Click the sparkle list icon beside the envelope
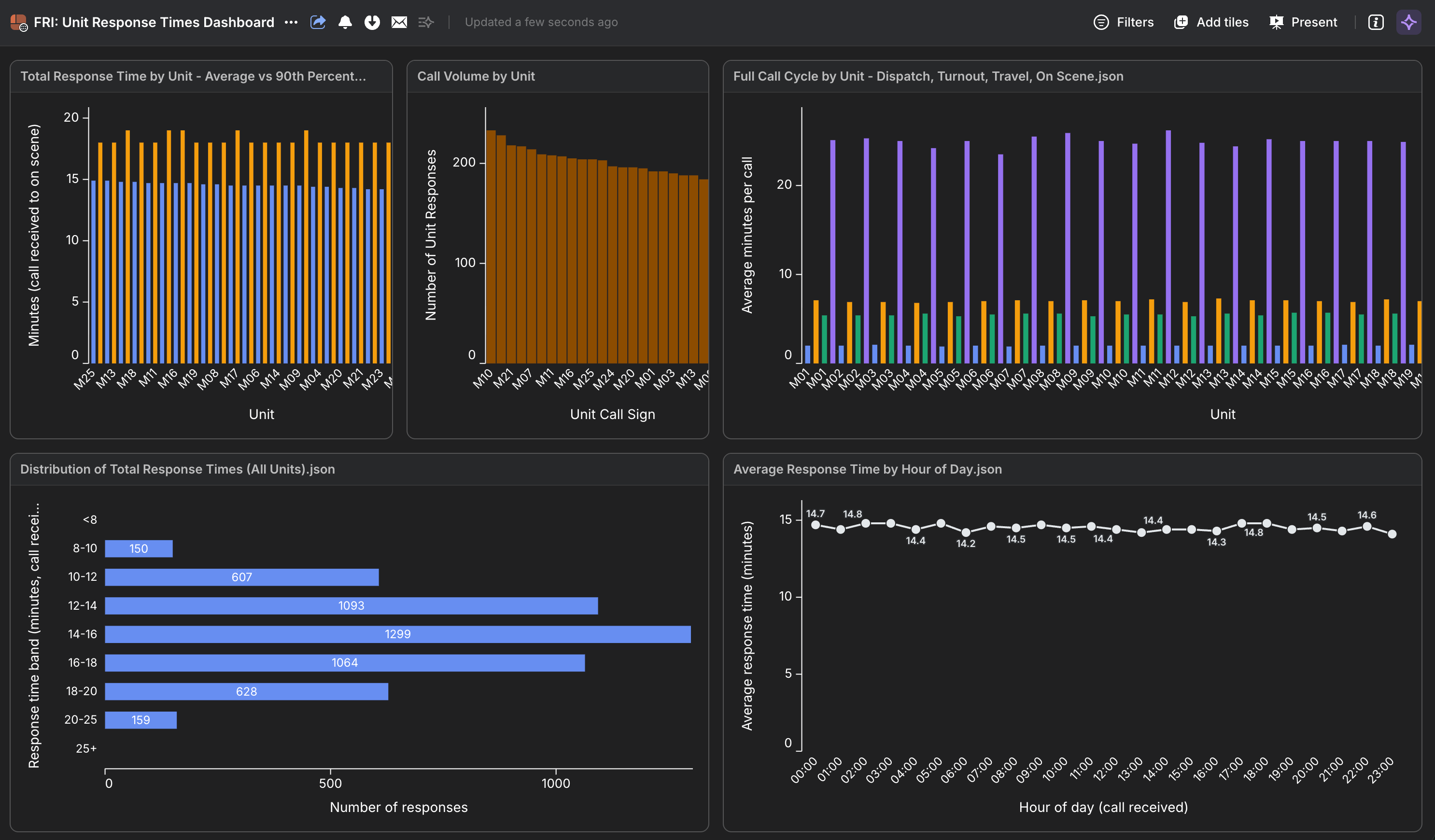1435x840 pixels. point(426,22)
